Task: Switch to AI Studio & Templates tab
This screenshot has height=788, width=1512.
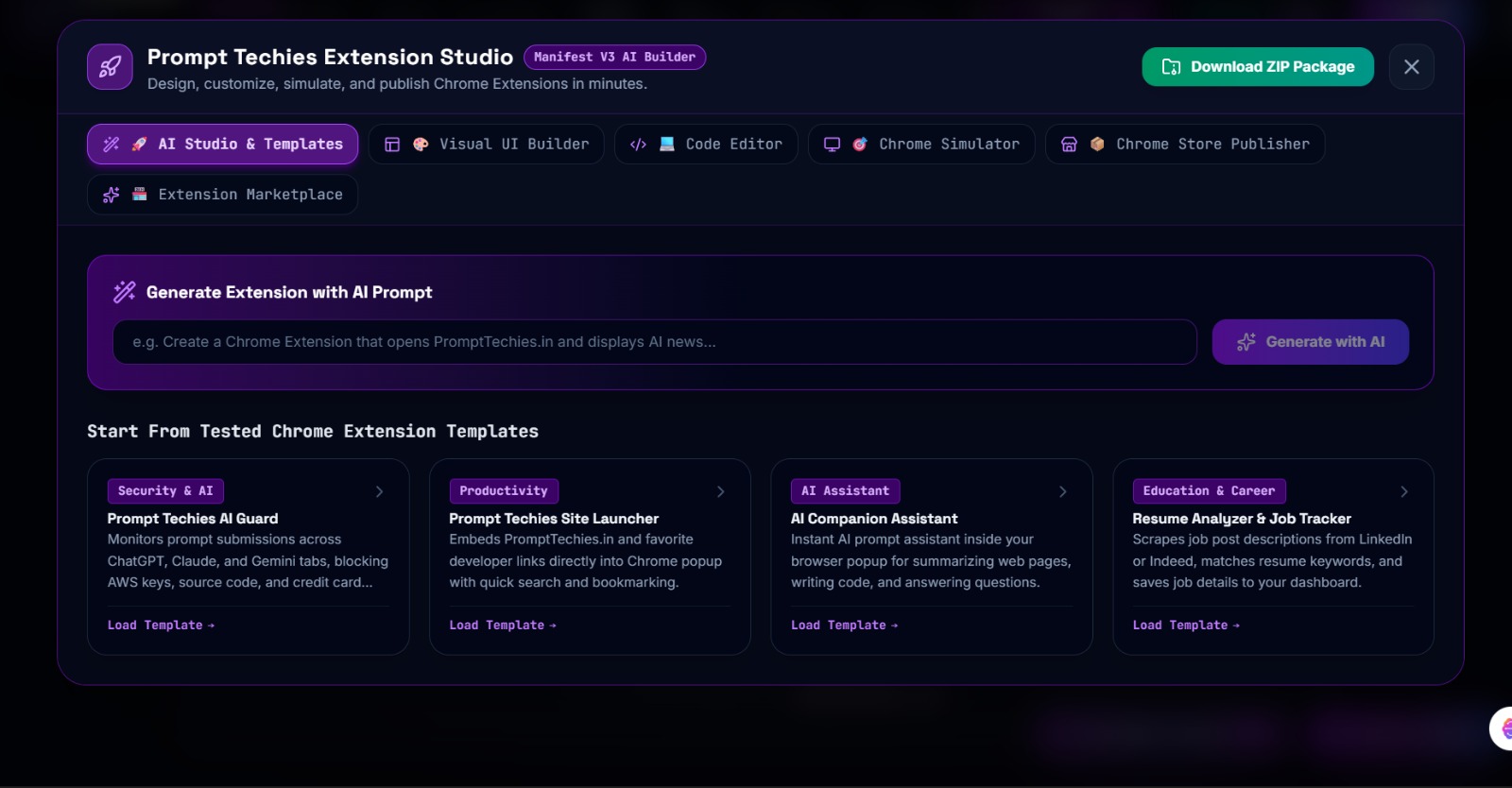Action: tap(223, 145)
